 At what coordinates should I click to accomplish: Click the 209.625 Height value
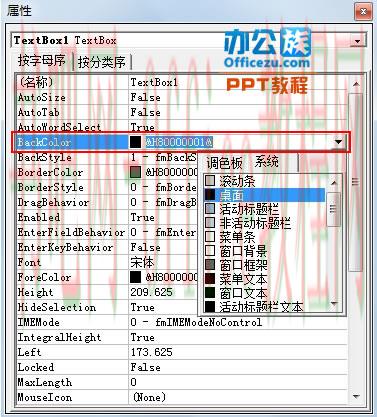(x=152, y=292)
